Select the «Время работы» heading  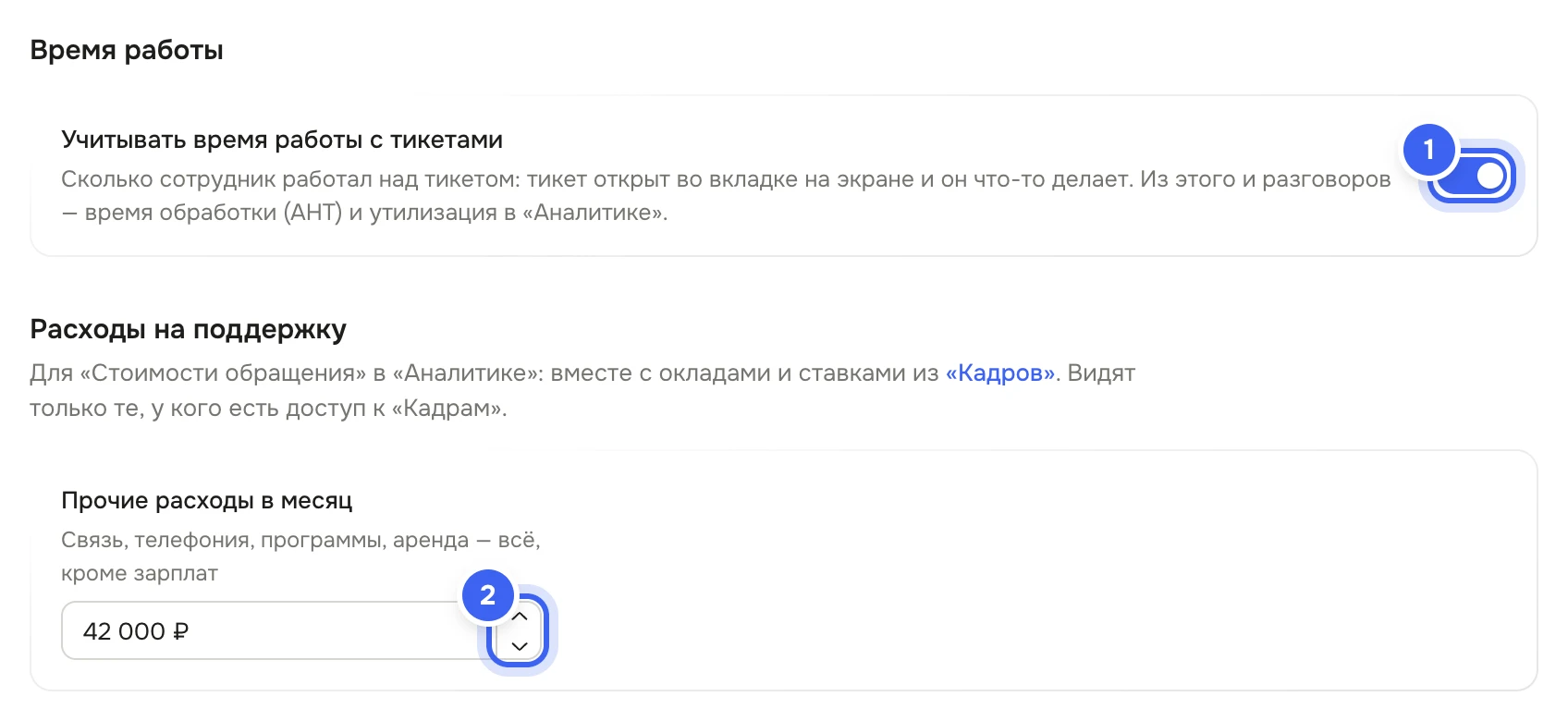pos(127,50)
